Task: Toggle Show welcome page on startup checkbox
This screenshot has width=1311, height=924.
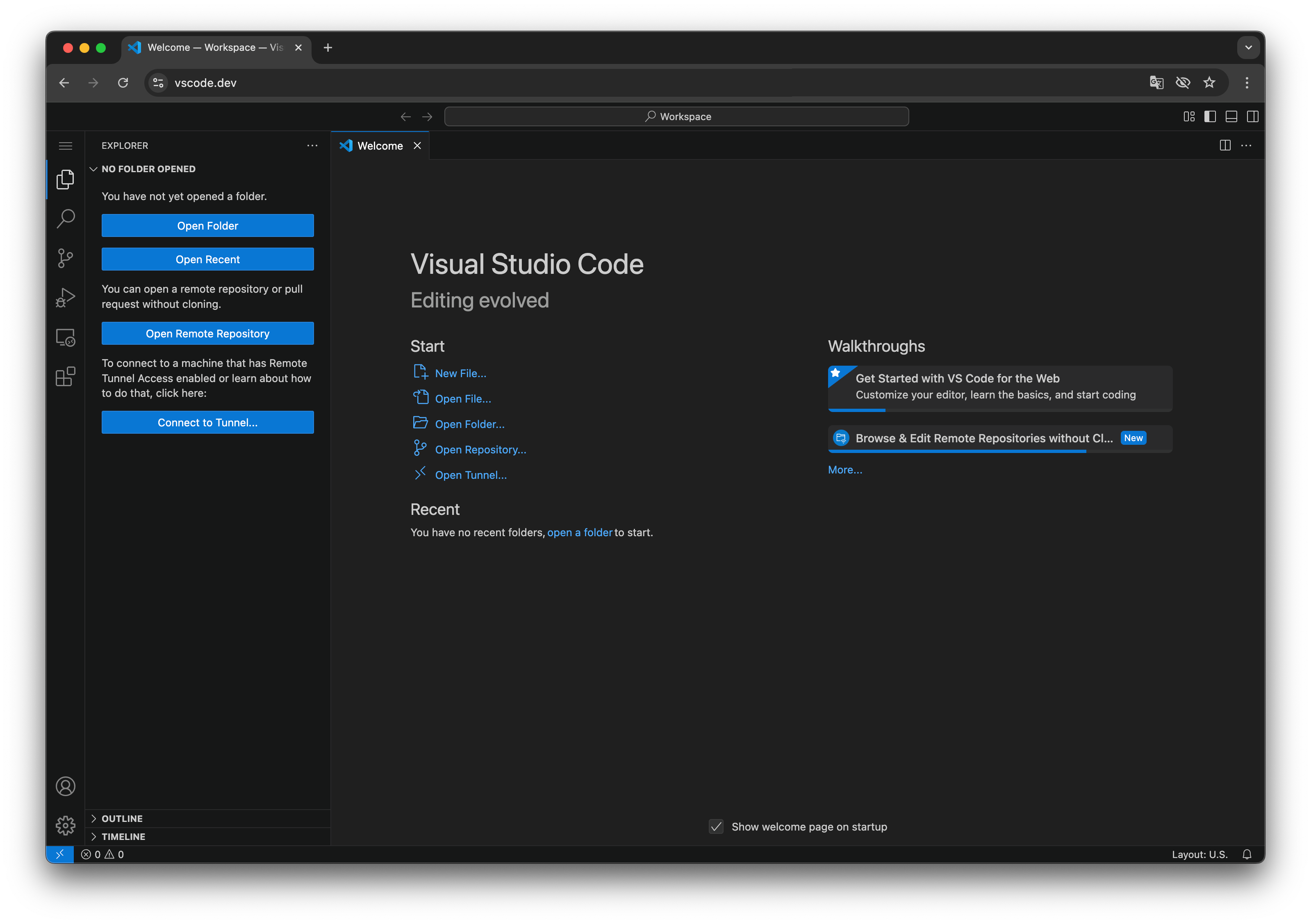Action: tap(716, 826)
